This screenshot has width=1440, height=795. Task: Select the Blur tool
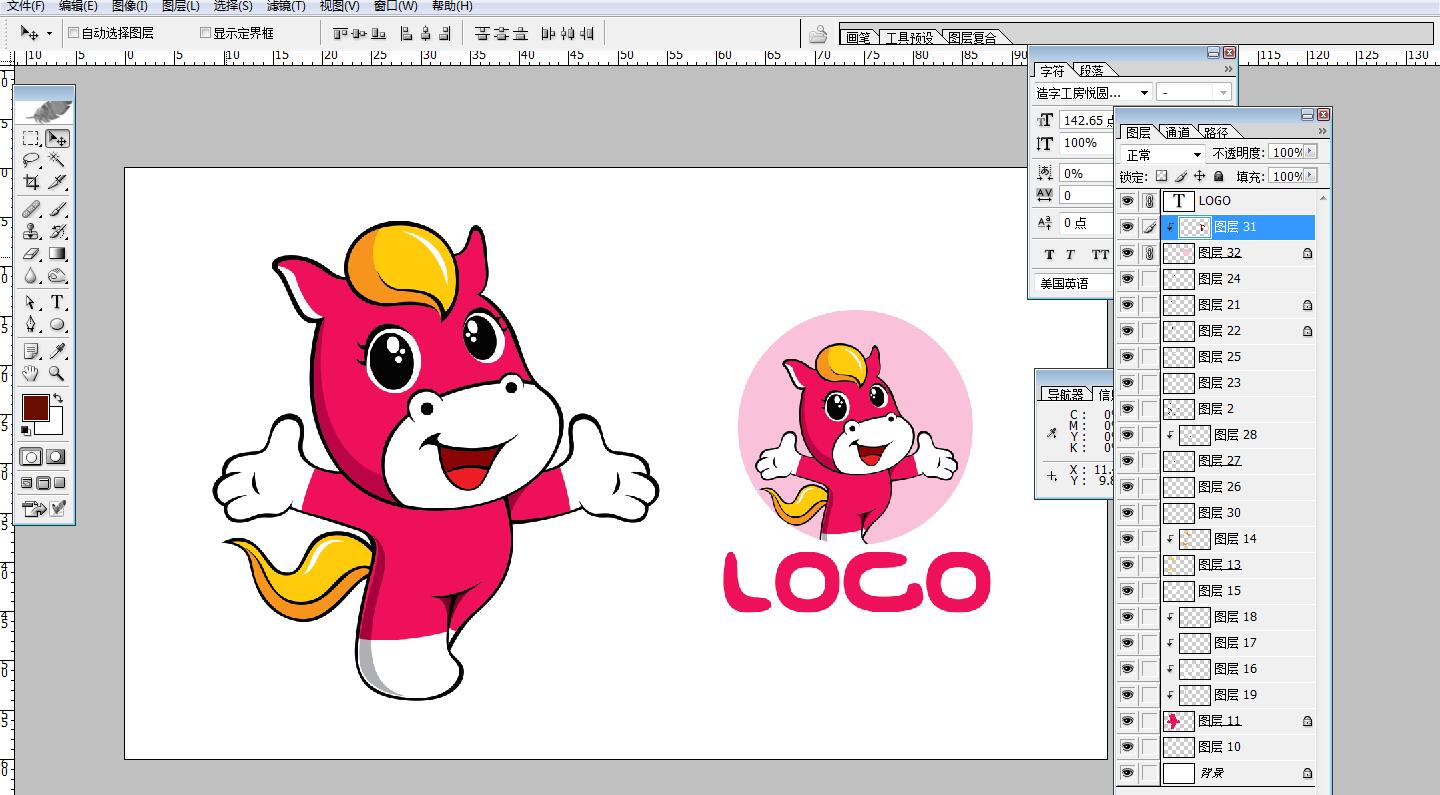coord(32,276)
